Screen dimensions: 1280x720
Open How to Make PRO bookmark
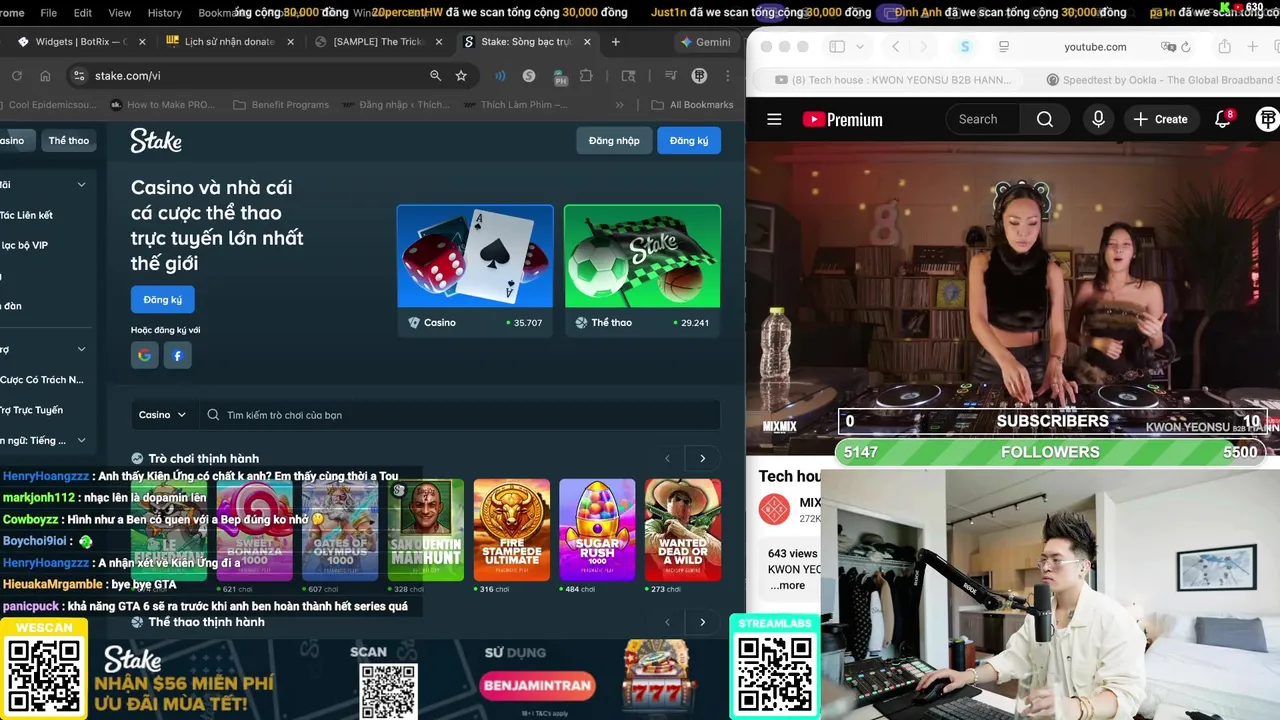[162, 105]
